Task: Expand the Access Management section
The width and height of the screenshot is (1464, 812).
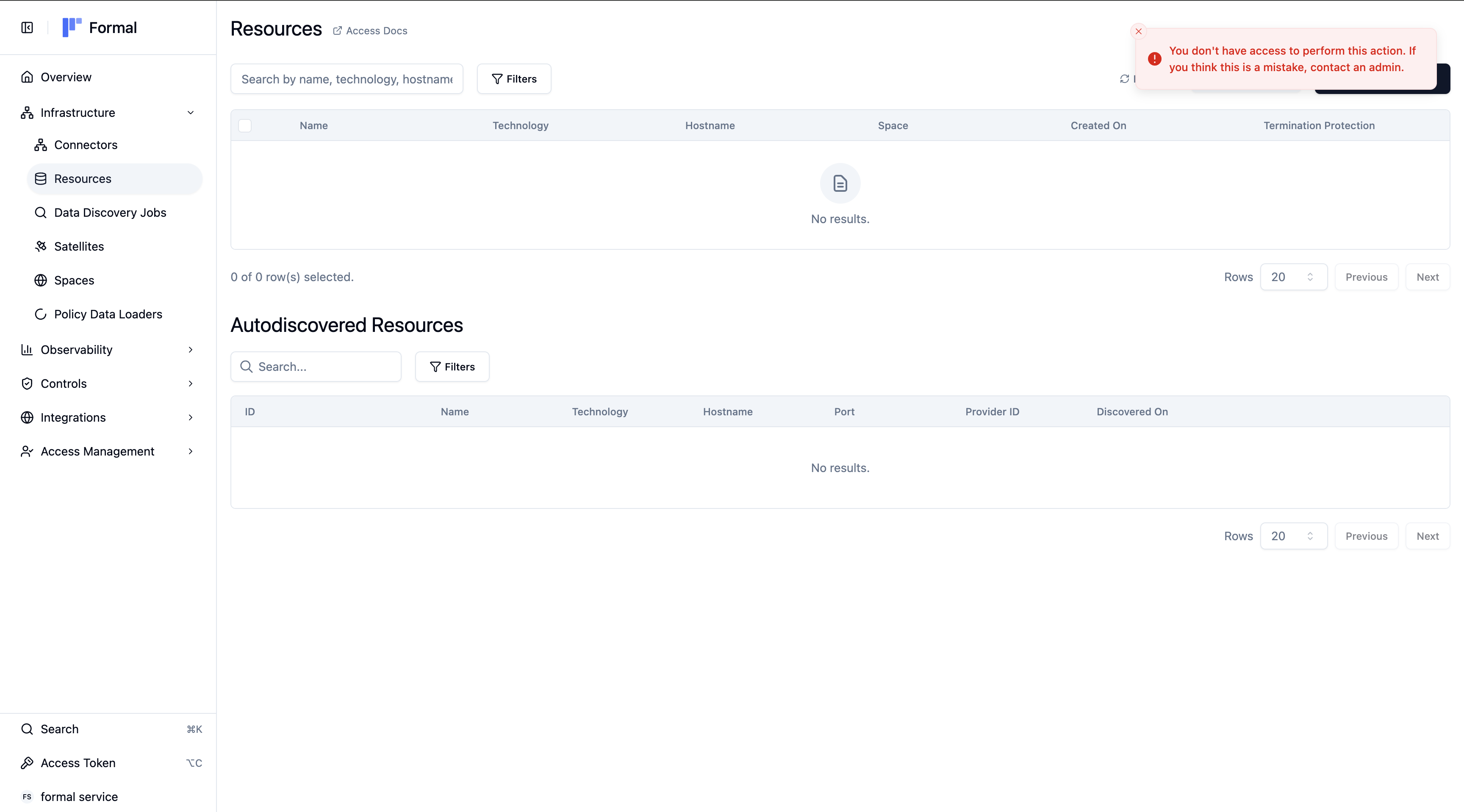Action: click(190, 451)
